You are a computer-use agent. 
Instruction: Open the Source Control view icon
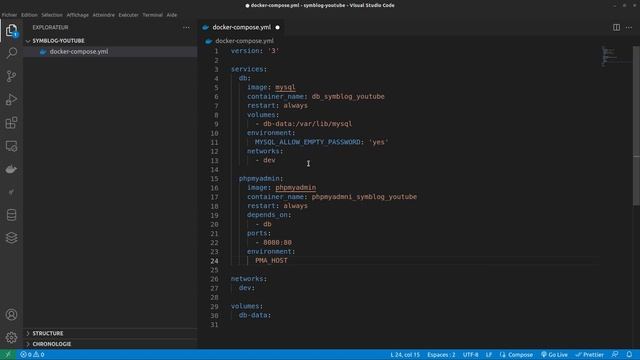pos(11,76)
